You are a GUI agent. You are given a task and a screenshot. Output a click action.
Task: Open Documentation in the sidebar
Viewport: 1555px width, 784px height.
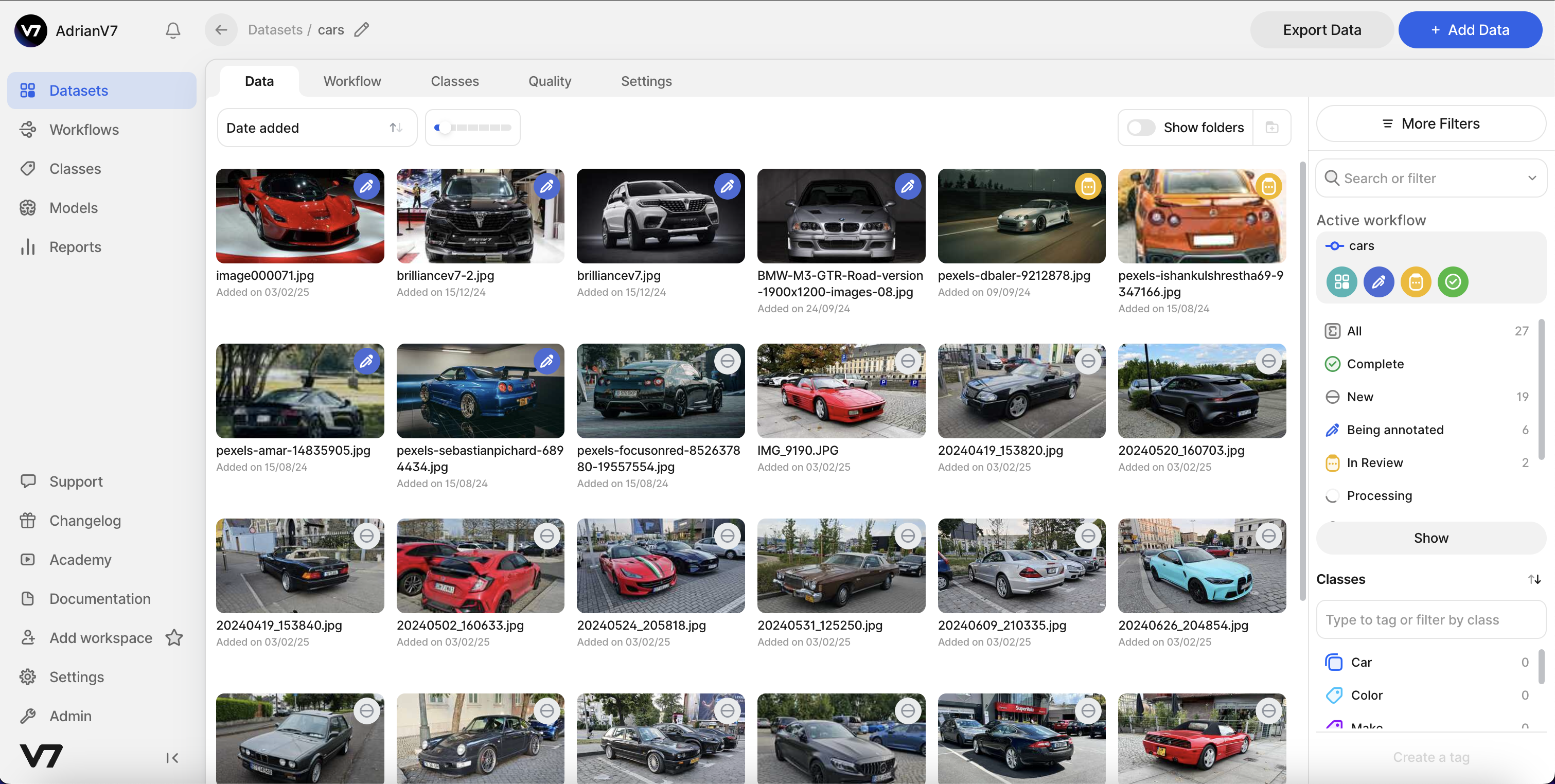101,599
